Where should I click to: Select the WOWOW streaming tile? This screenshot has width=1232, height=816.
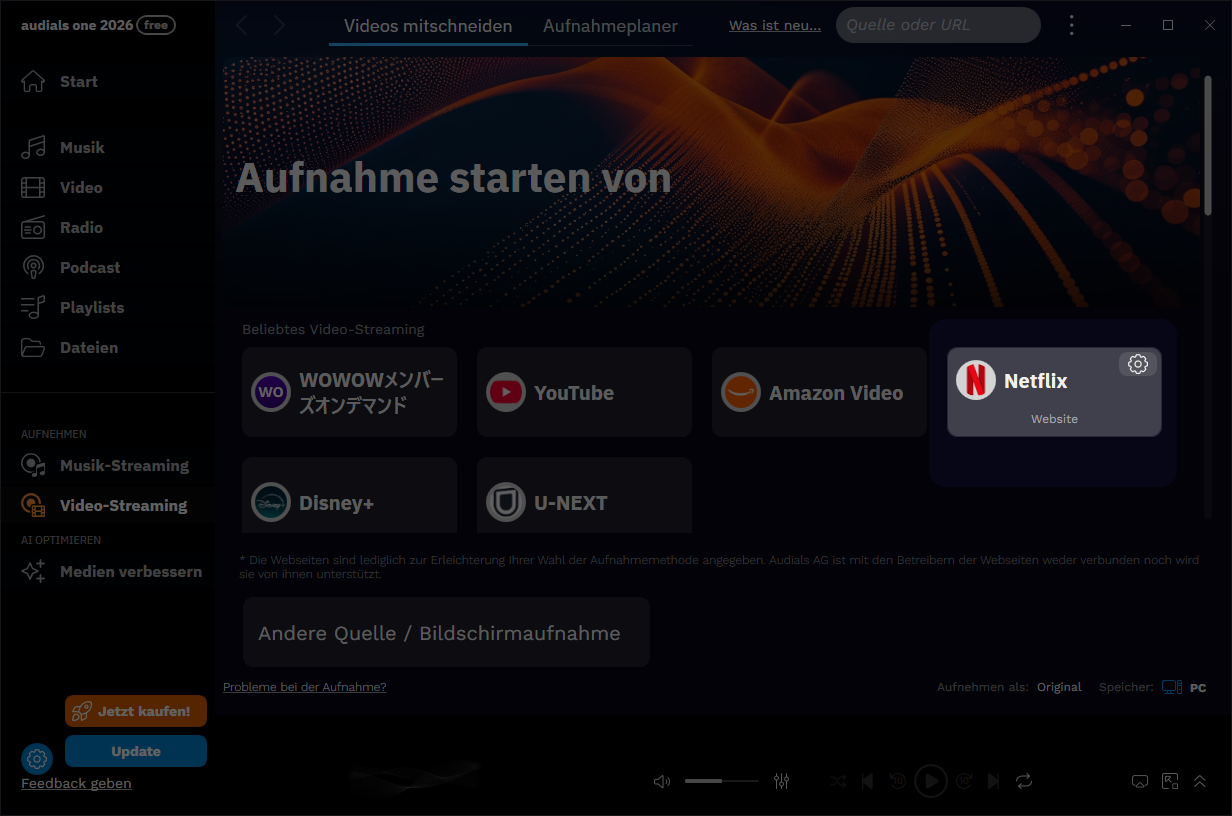coord(349,392)
